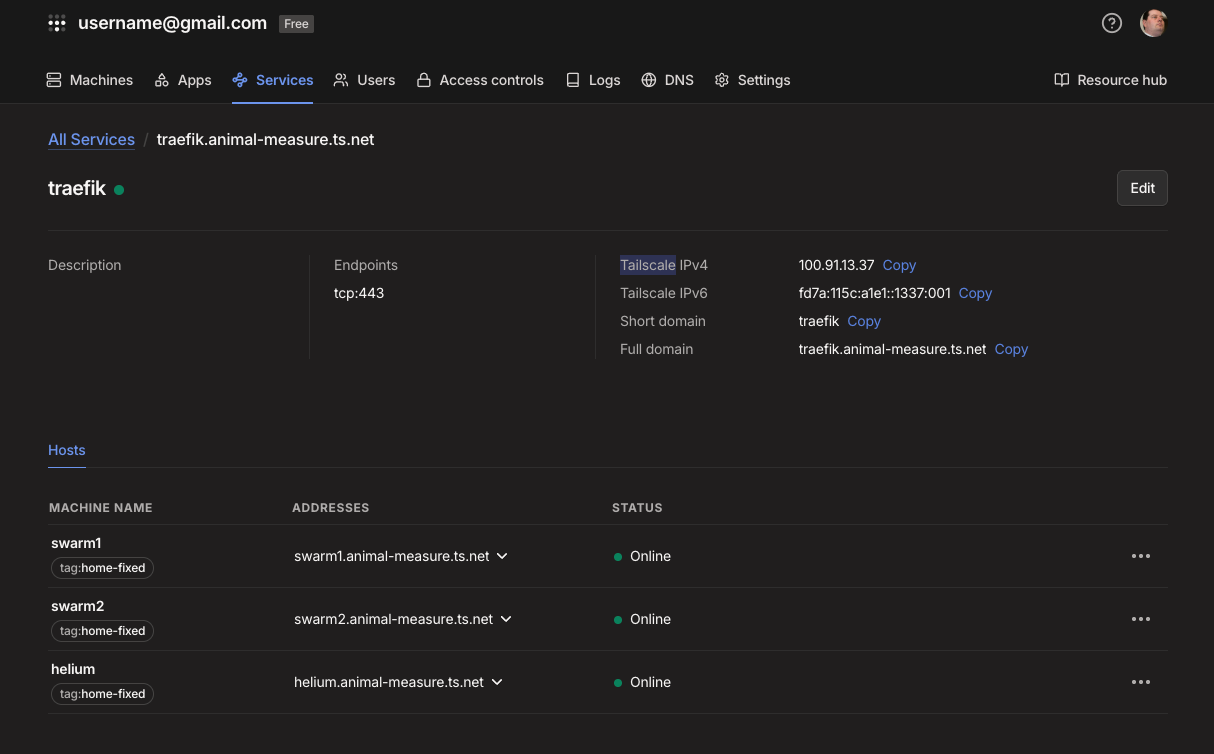This screenshot has height=754, width=1214.
Task: Click the tag:home-fixed badge under swarm2
Action: pos(102,631)
